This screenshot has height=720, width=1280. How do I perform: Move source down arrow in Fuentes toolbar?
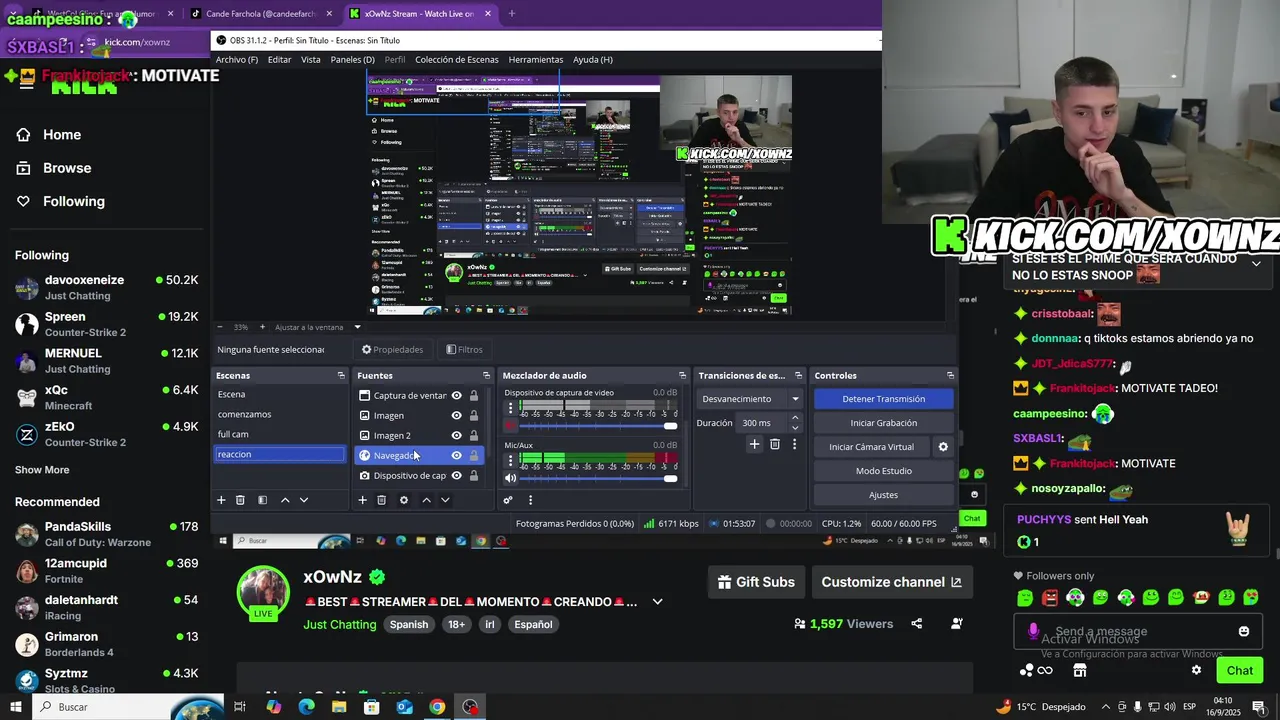[445, 500]
